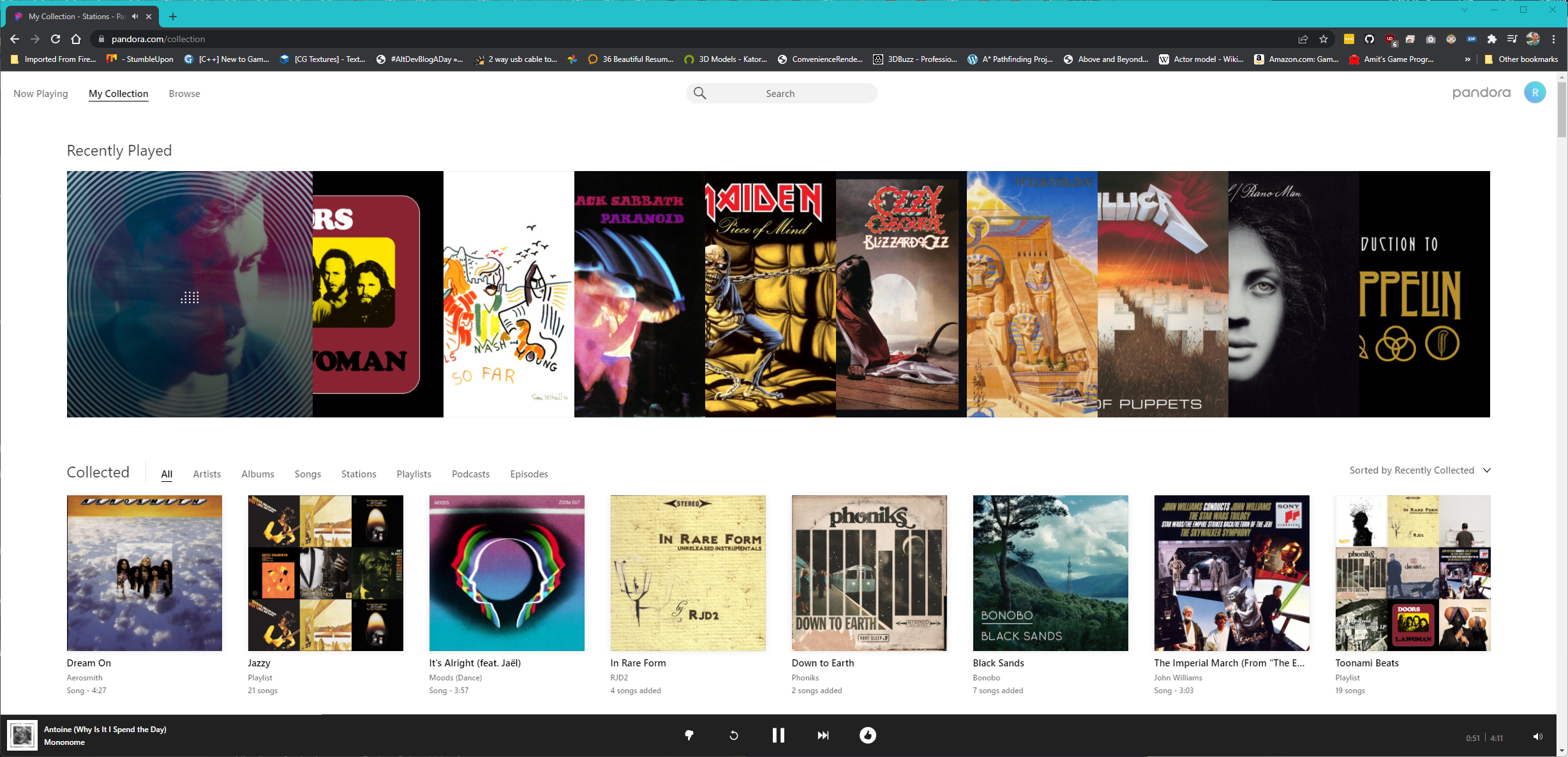Reload the Pandora page

click(56, 39)
